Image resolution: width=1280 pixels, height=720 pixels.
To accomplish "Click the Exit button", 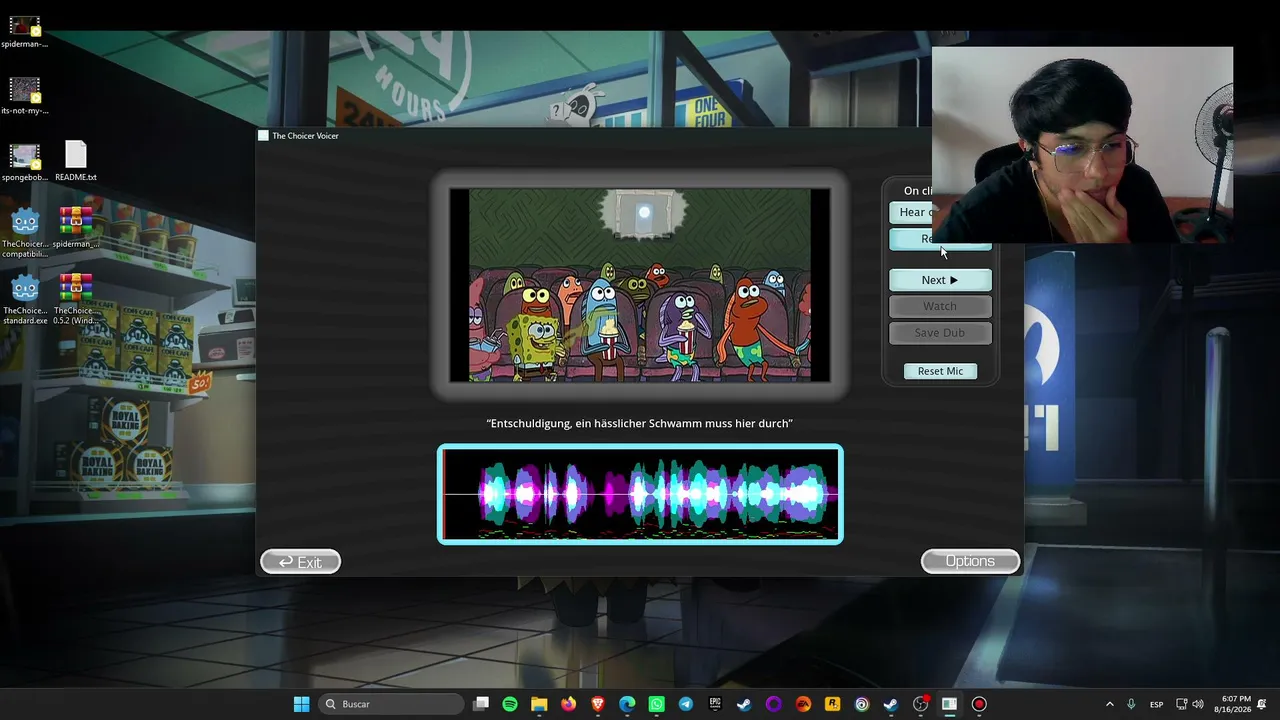I will tap(300, 562).
